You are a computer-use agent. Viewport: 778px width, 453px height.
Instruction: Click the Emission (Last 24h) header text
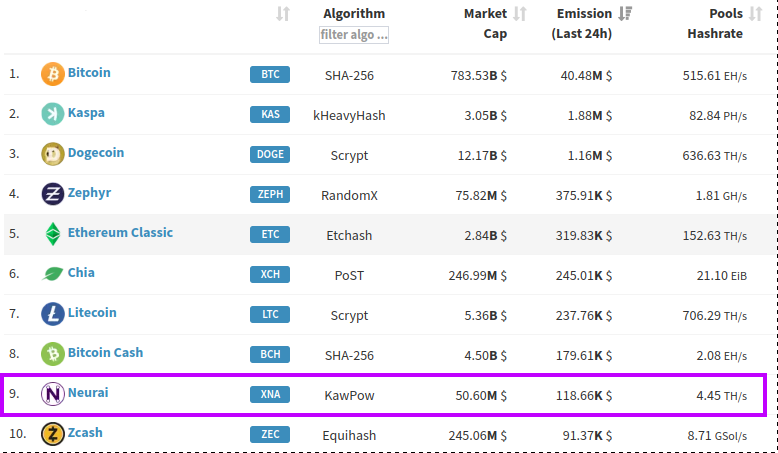tap(582, 23)
